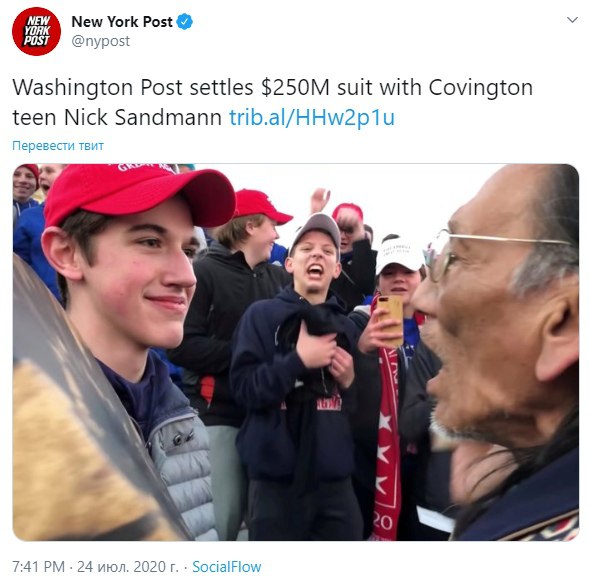Click the 24 июл. 2020 г. date text

tap(128, 567)
